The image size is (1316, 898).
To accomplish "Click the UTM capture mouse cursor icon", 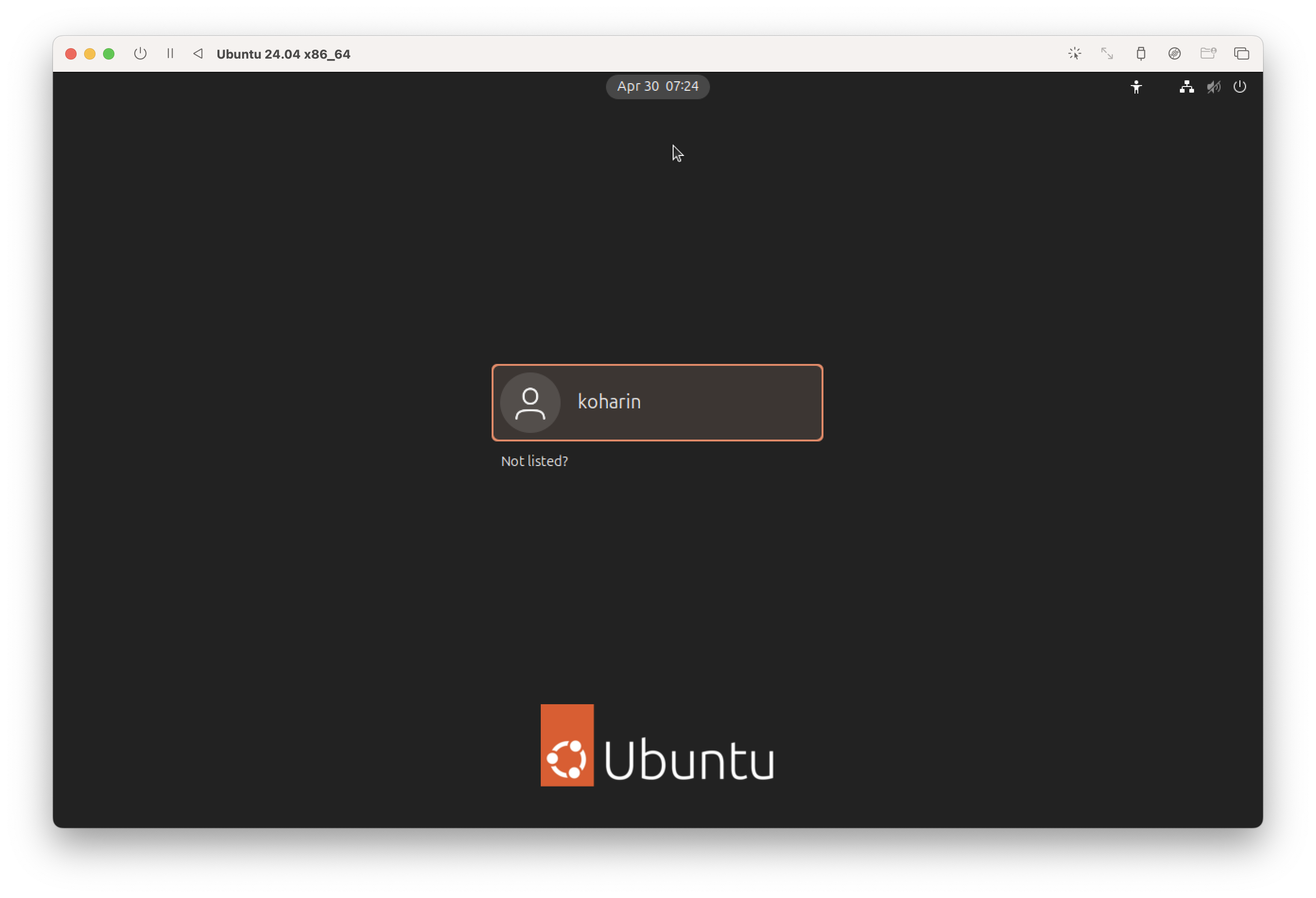I will point(1074,54).
